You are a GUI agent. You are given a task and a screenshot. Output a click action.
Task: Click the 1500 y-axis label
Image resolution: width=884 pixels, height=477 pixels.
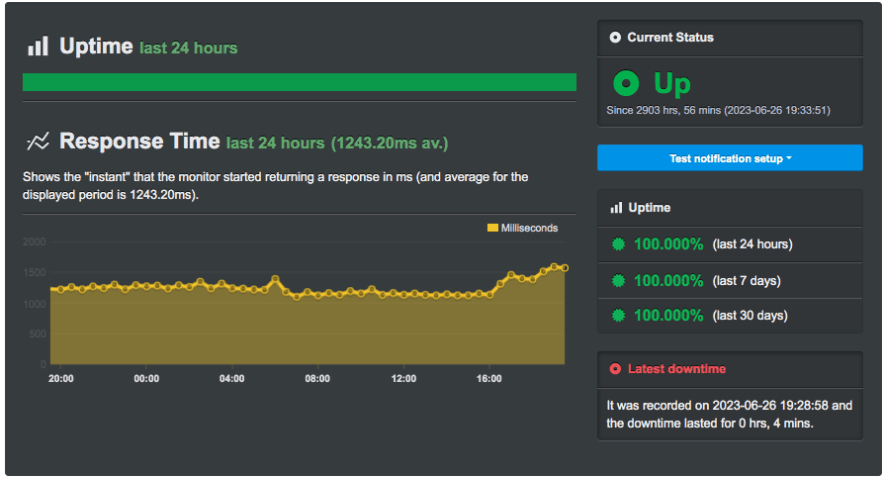(34, 273)
